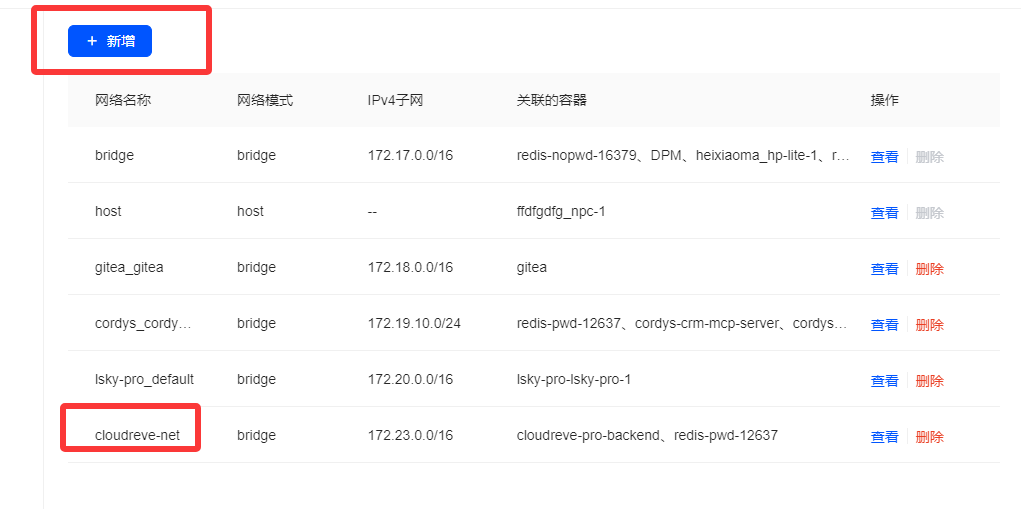View details of bridge network
The image size is (1021, 509).
coord(884,157)
